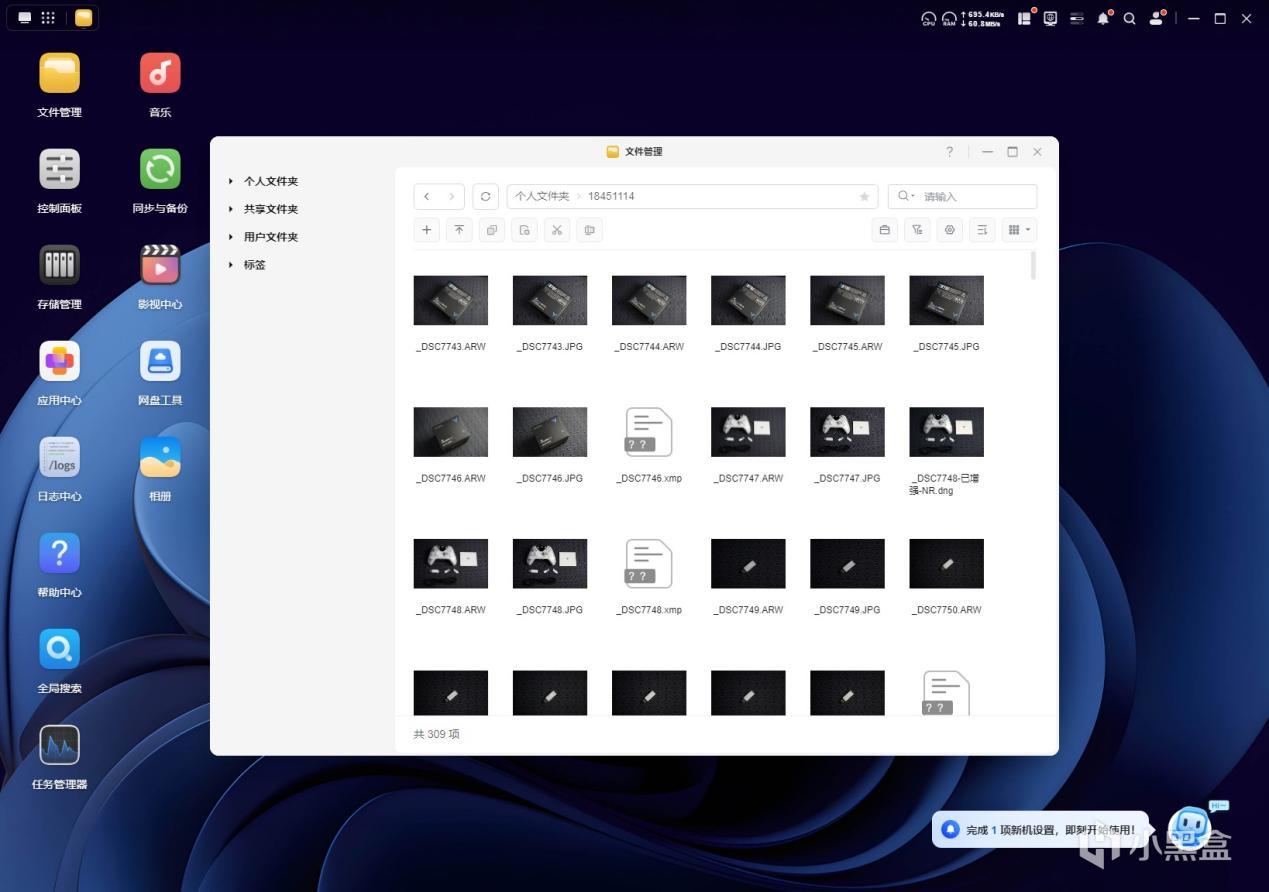Launch the 音乐 music app
The height and width of the screenshot is (892, 1269).
point(160,74)
